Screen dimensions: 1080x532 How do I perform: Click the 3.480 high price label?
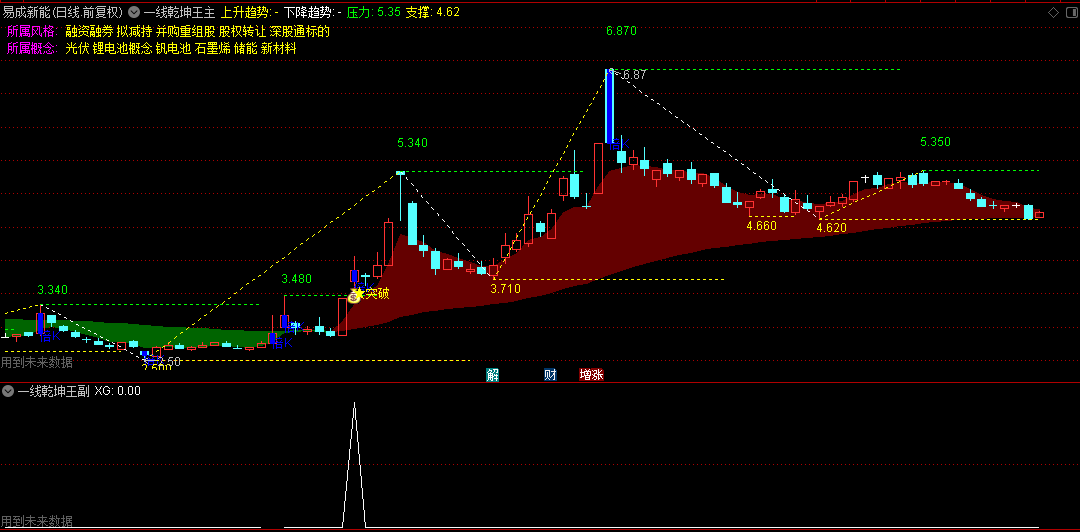[x=297, y=279]
